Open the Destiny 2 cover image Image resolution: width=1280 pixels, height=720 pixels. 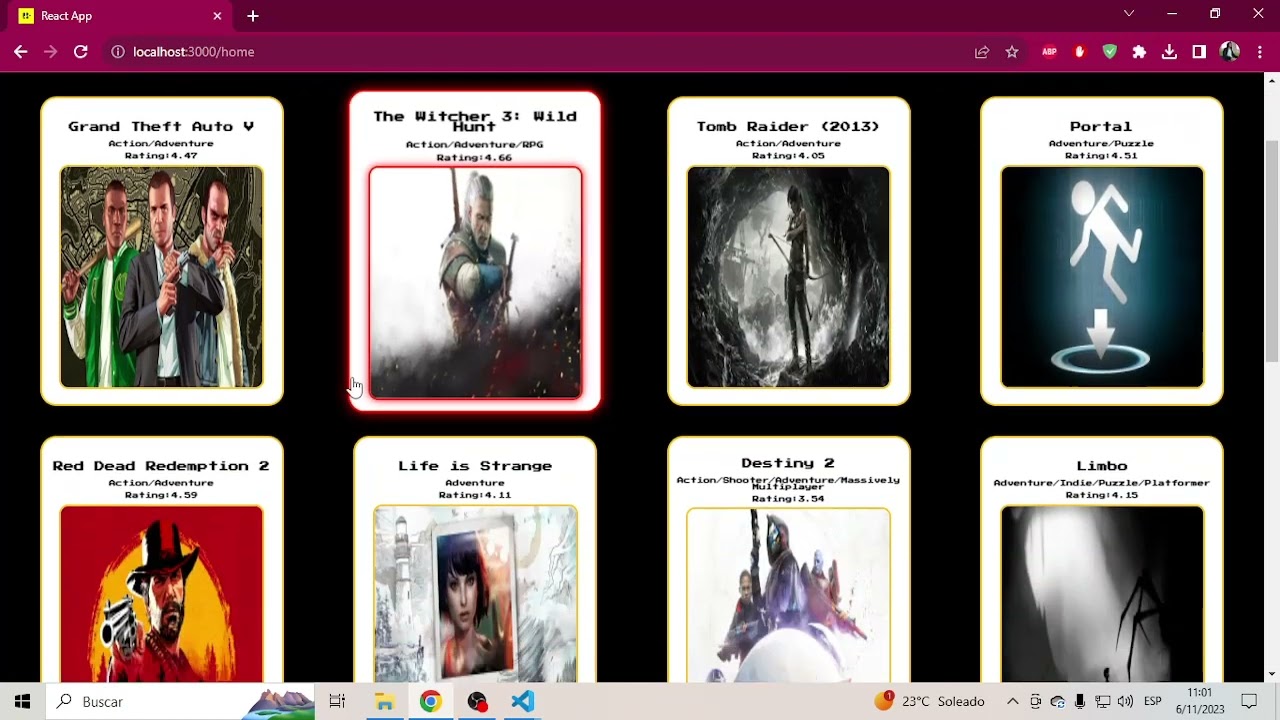(788, 595)
